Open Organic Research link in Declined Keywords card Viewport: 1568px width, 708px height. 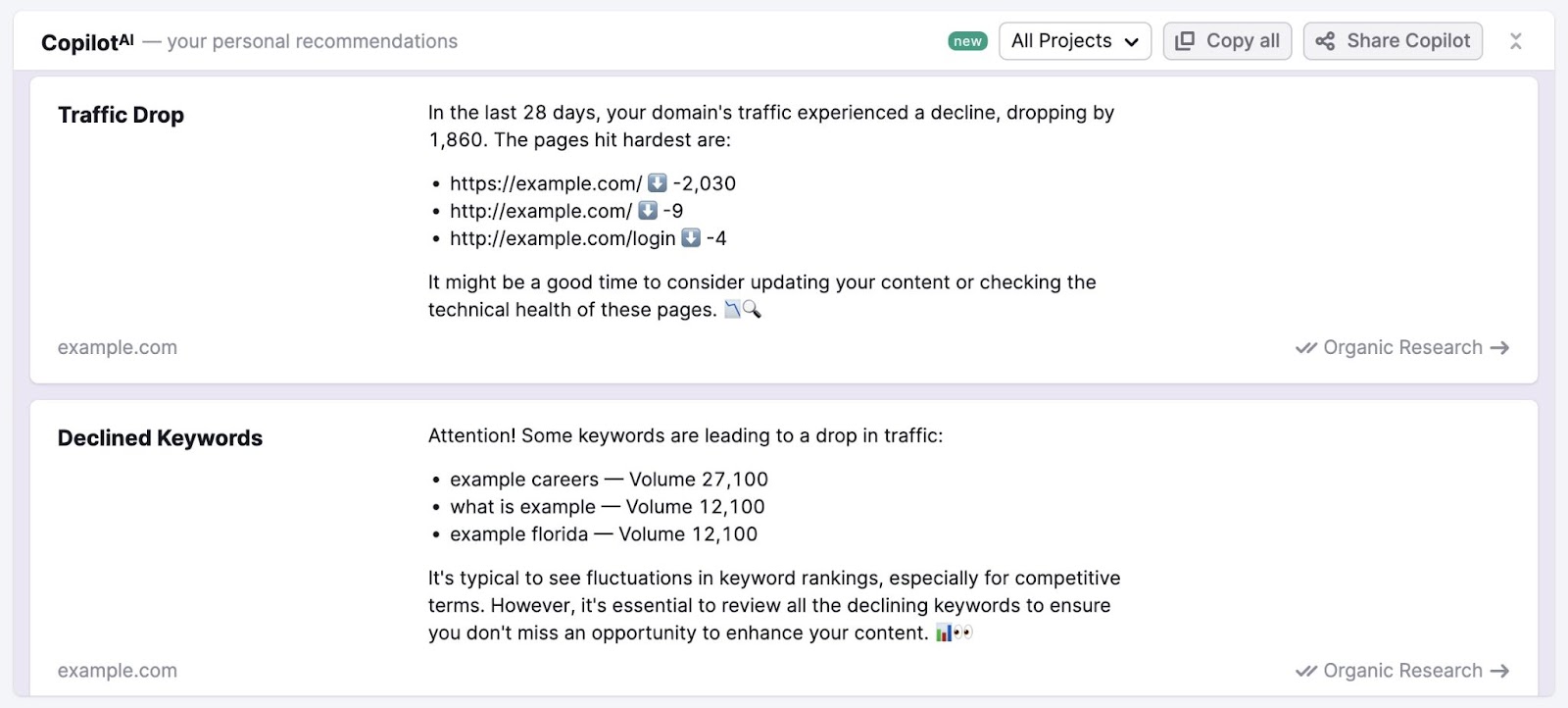1402,671
